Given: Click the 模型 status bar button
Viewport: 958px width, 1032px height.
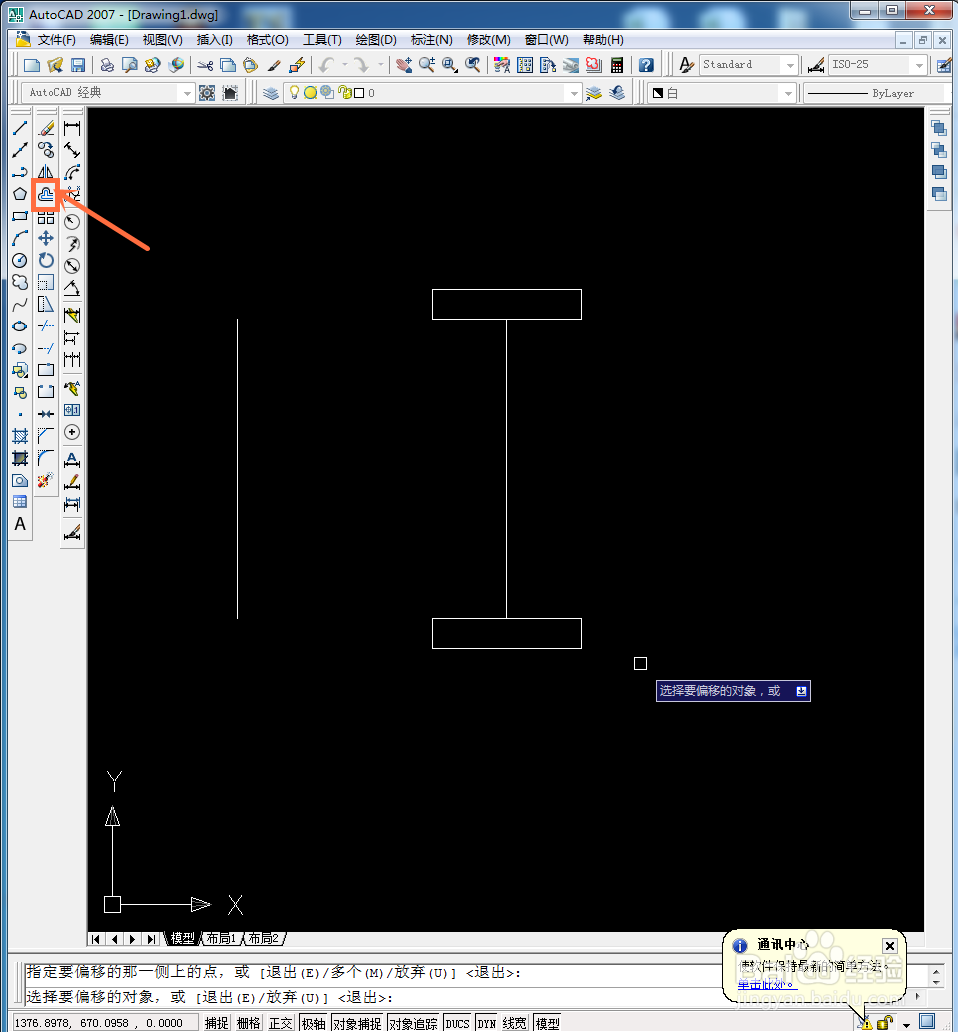Looking at the screenshot, I should coord(547,1023).
